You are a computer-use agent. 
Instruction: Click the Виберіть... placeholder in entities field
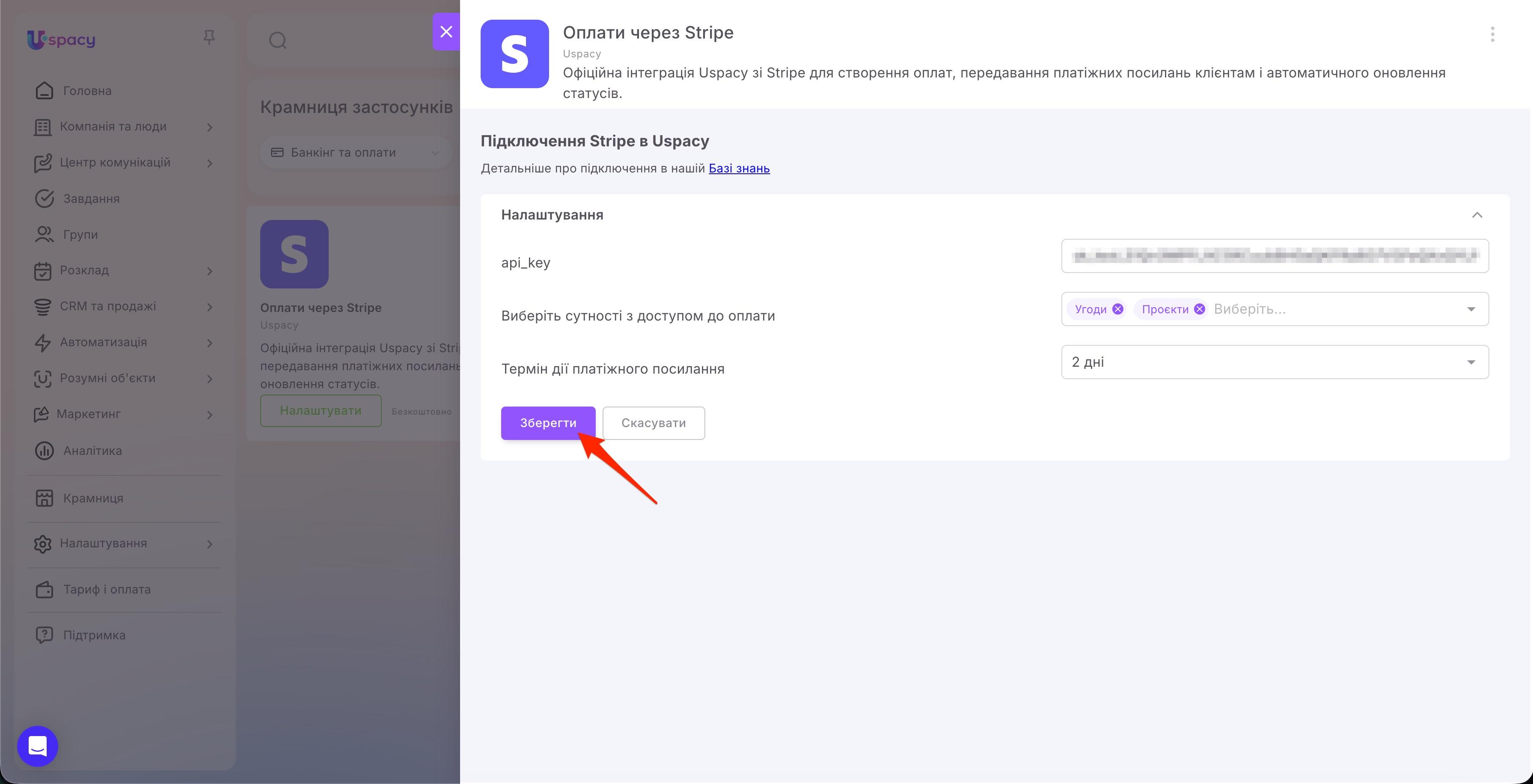pos(1249,309)
